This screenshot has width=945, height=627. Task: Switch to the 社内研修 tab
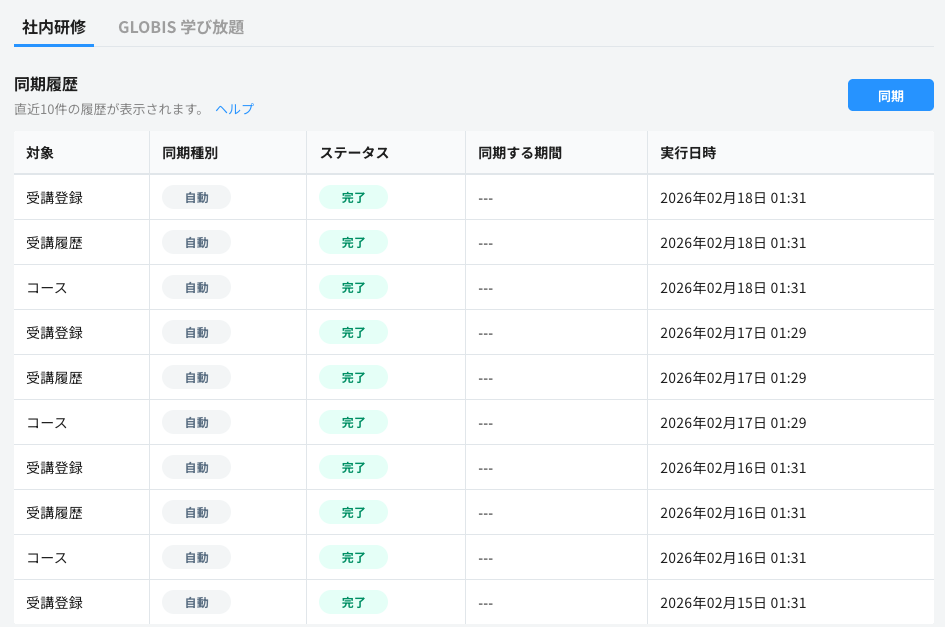[54, 27]
